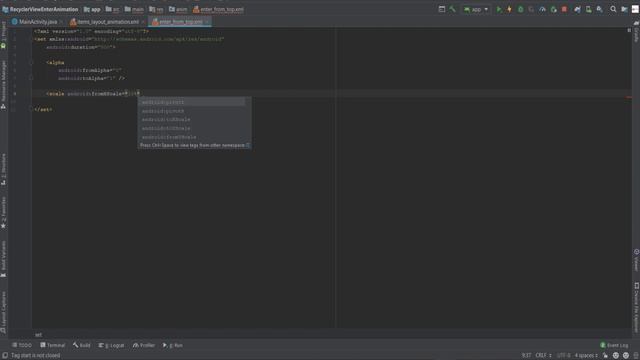Click the white user account icon
This screenshot has width=640, height=360.
[635, 9]
